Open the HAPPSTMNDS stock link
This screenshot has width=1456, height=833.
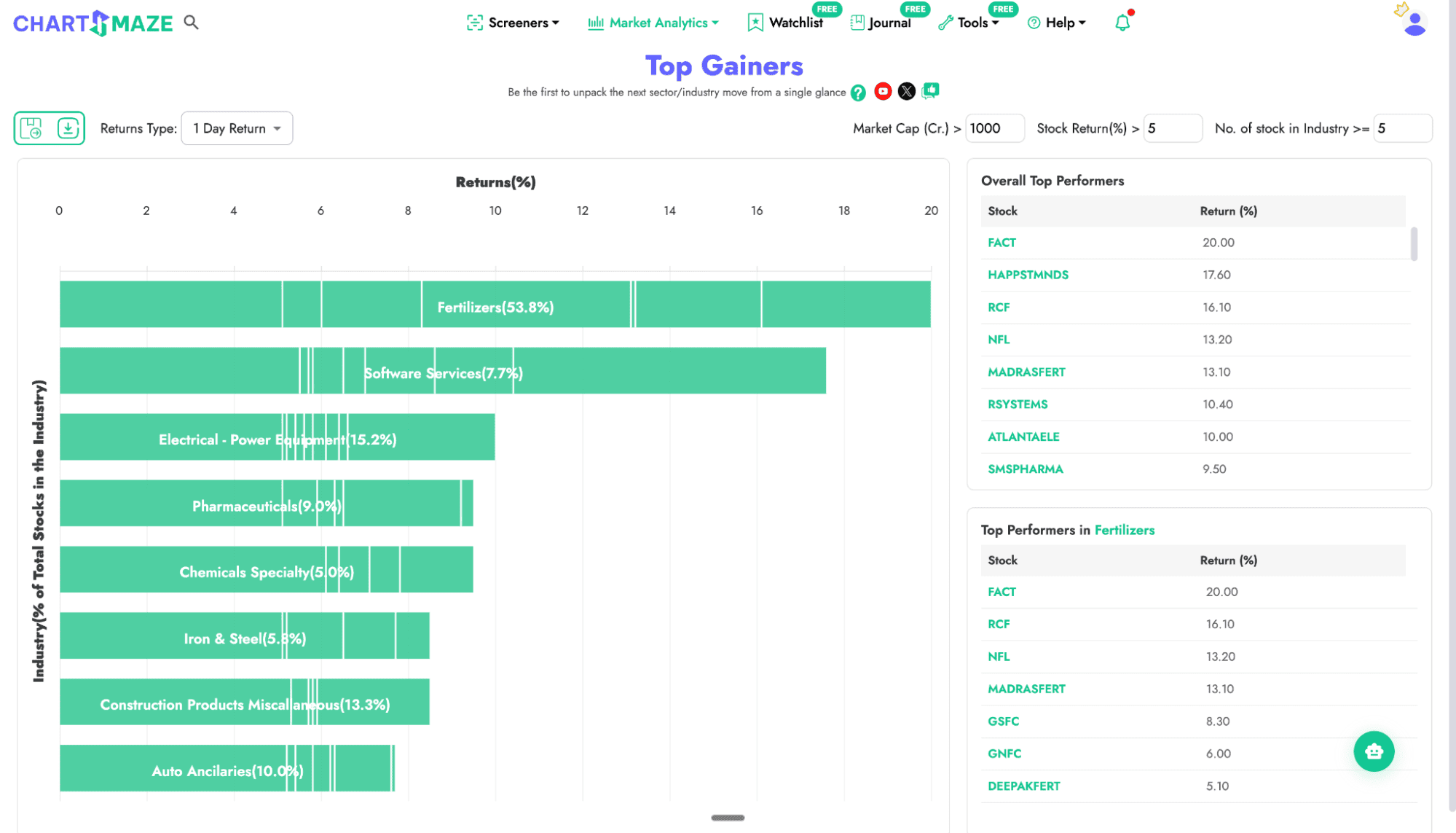1028,275
